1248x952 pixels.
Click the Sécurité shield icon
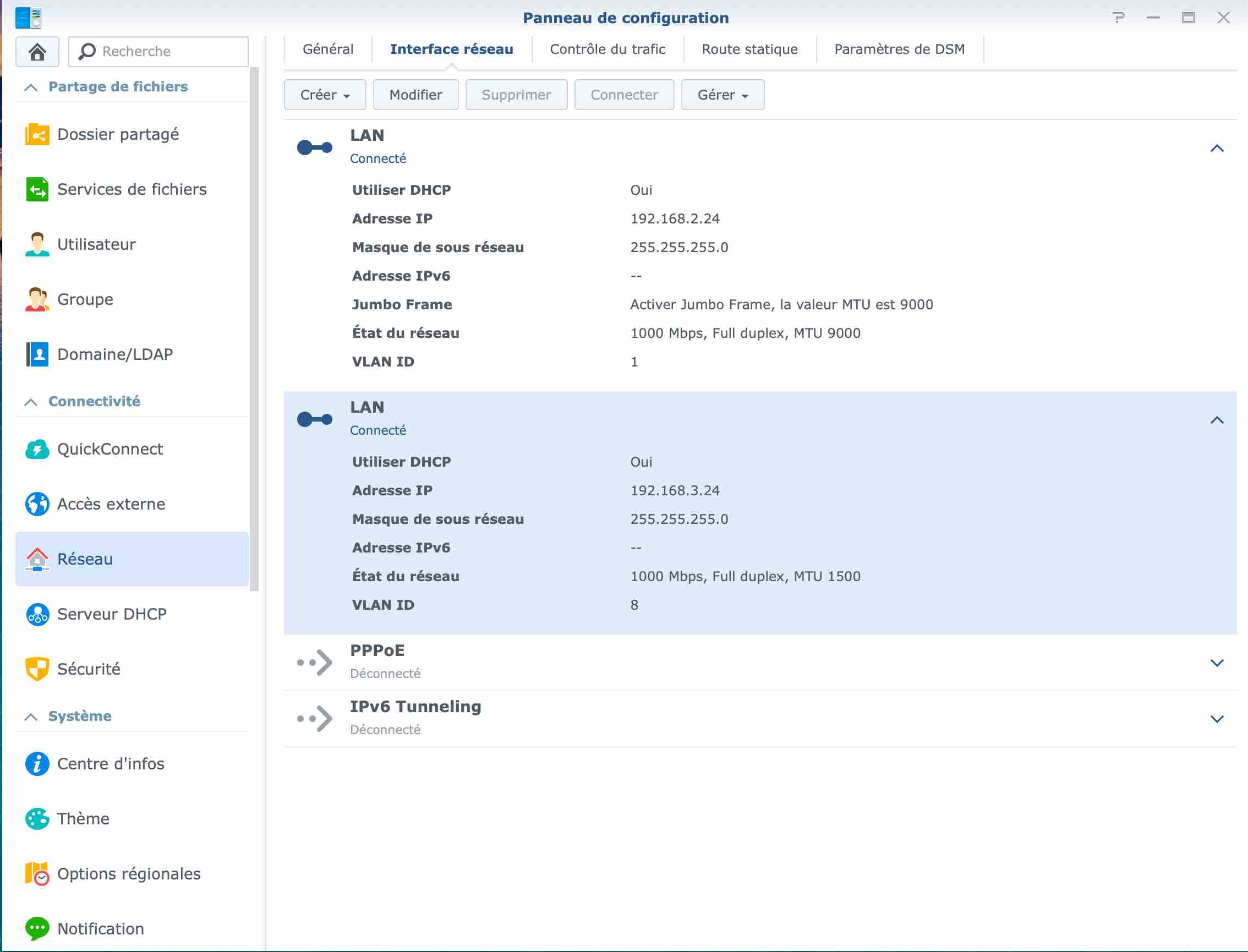tap(37, 669)
